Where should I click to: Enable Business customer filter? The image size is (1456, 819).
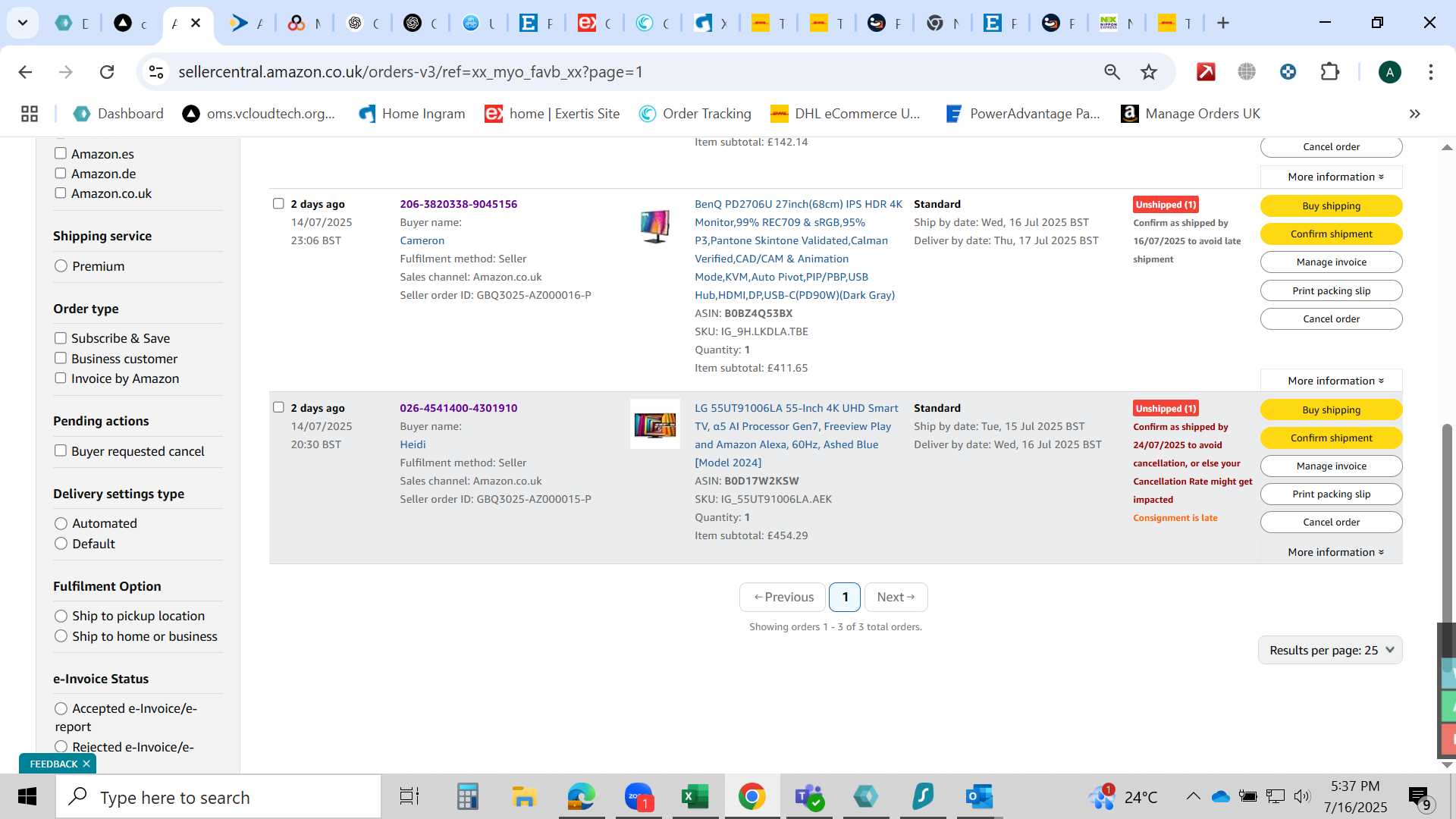click(x=60, y=358)
